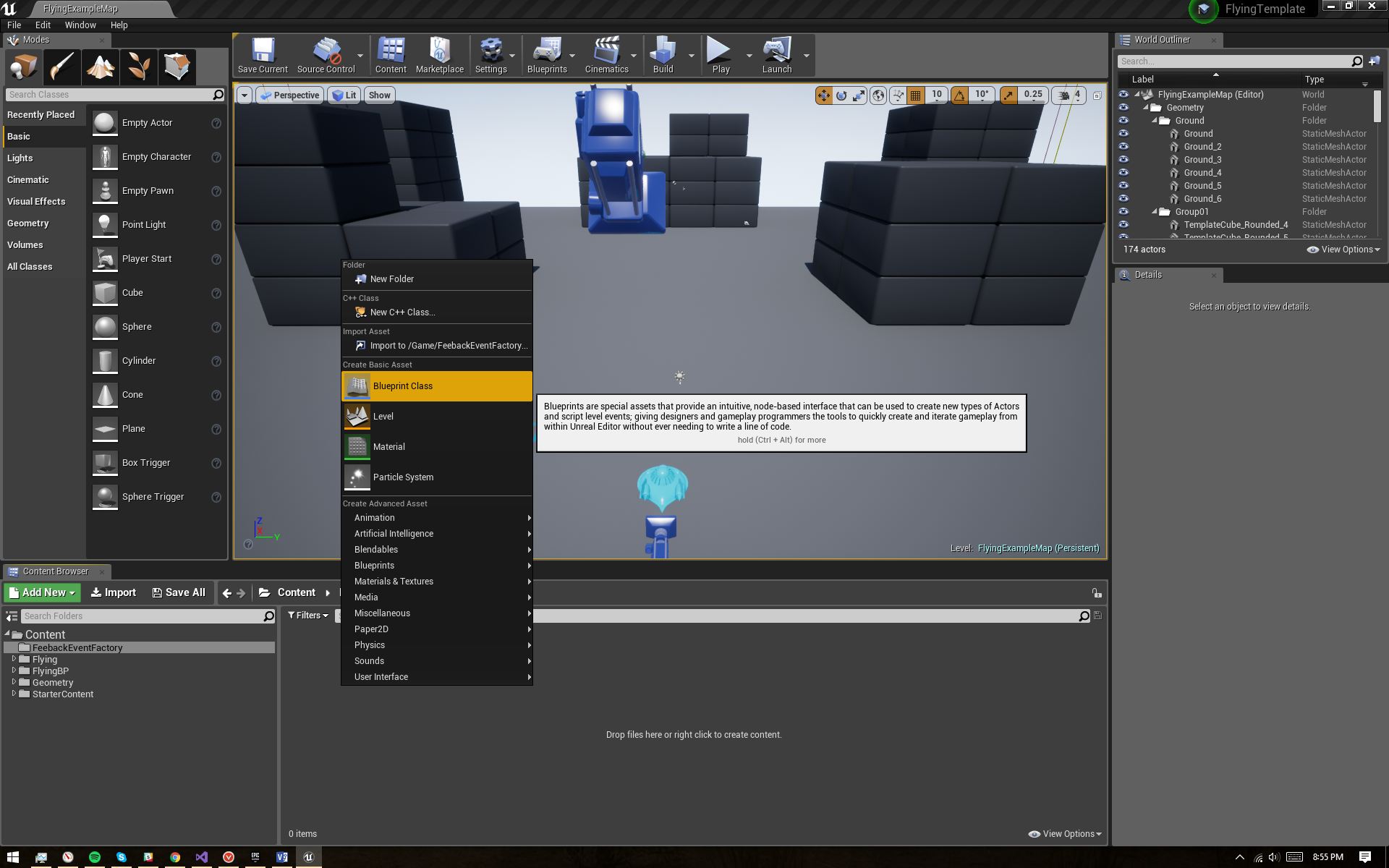Click the camera speed icon
Screen dimensions: 1389x868
click(x=1063, y=95)
